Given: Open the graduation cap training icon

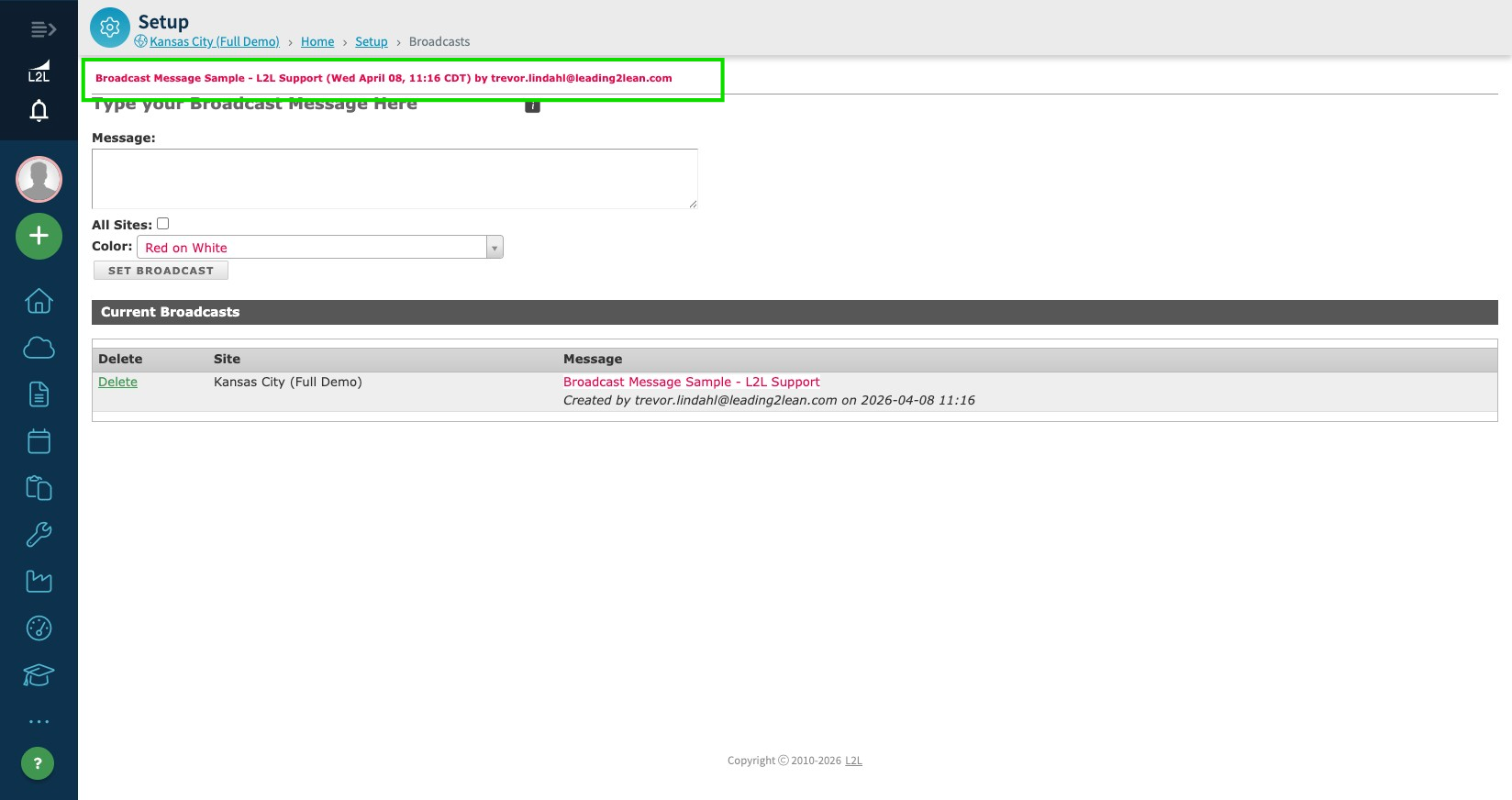Looking at the screenshot, I should click(x=39, y=675).
